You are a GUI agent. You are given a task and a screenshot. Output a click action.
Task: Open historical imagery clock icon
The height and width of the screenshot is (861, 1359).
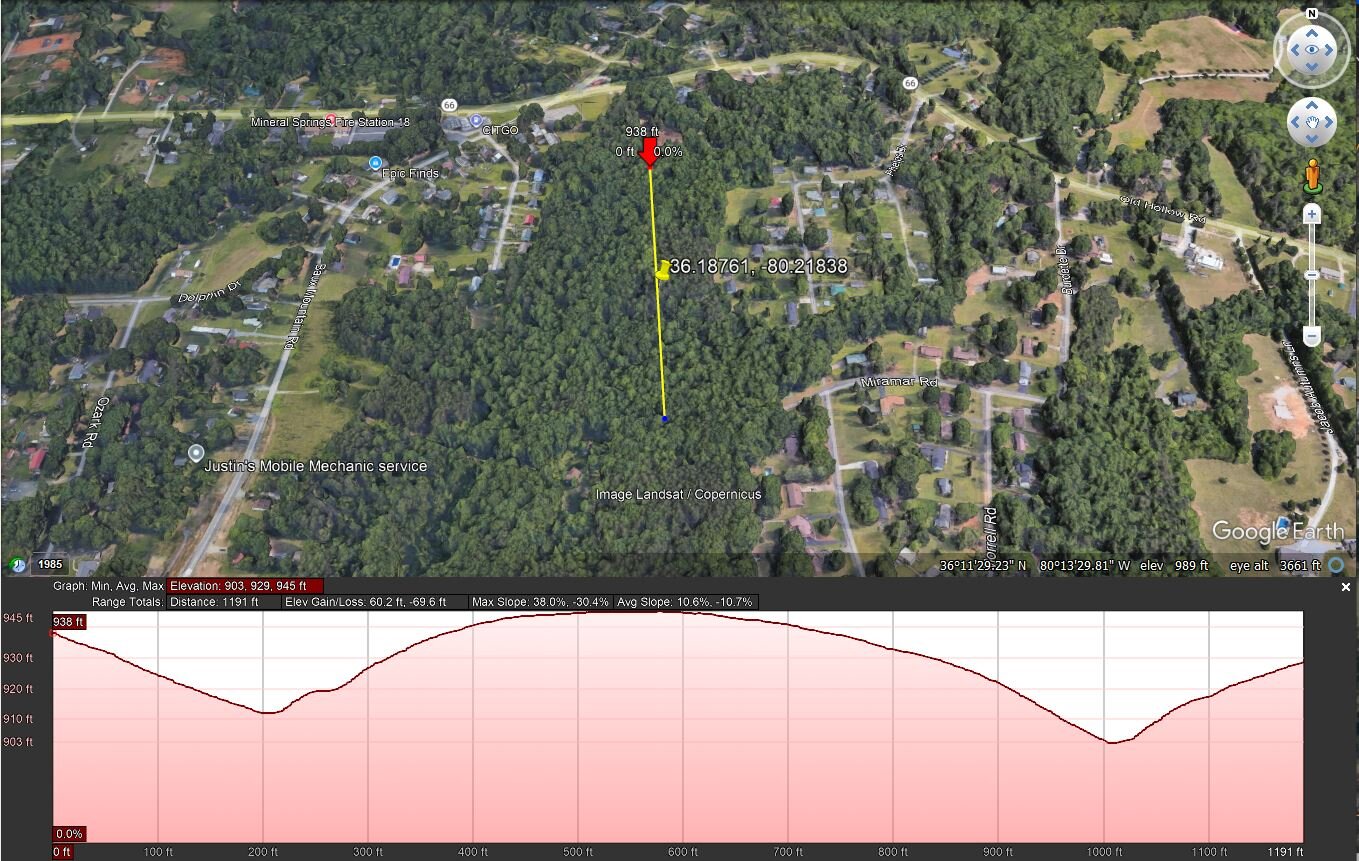[x=17, y=565]
